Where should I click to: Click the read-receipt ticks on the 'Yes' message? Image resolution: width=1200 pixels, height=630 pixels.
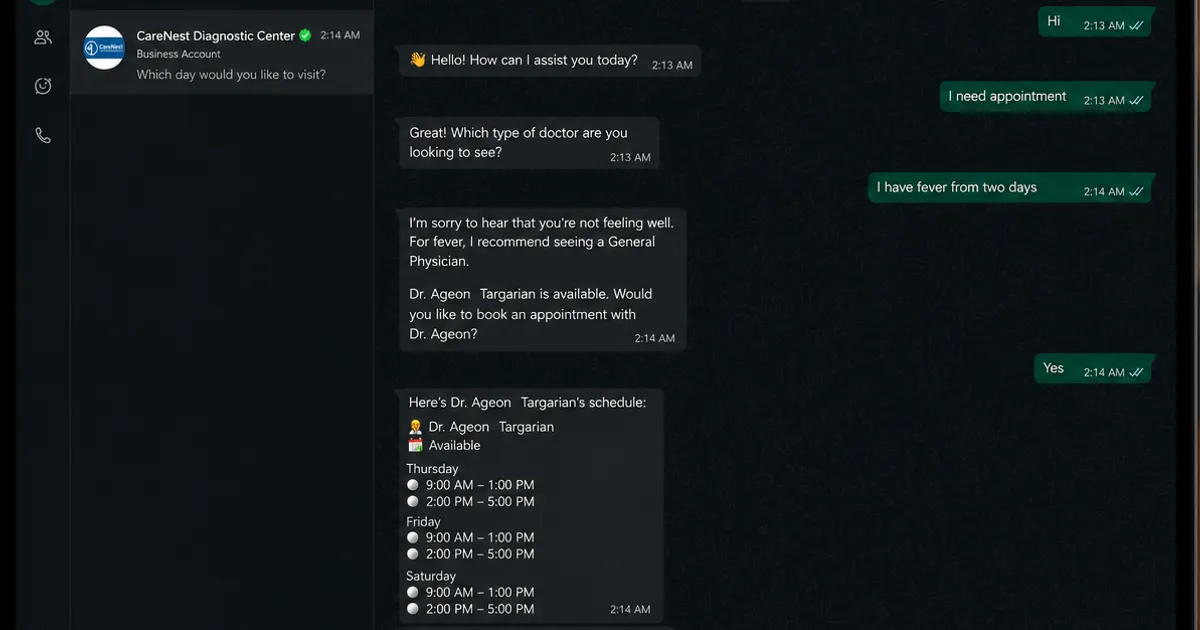(1136, 373)
